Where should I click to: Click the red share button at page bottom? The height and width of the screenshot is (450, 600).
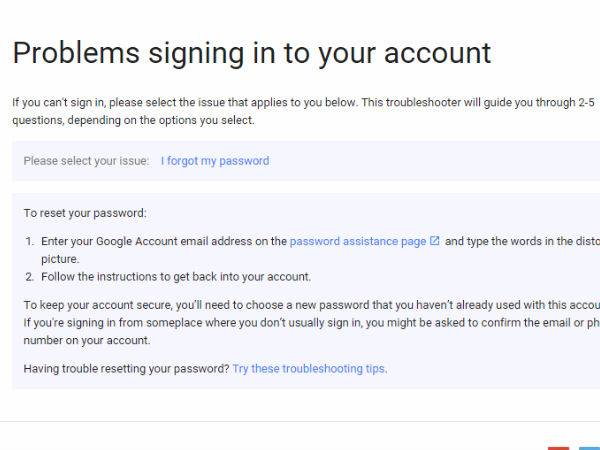pos(558,448)
